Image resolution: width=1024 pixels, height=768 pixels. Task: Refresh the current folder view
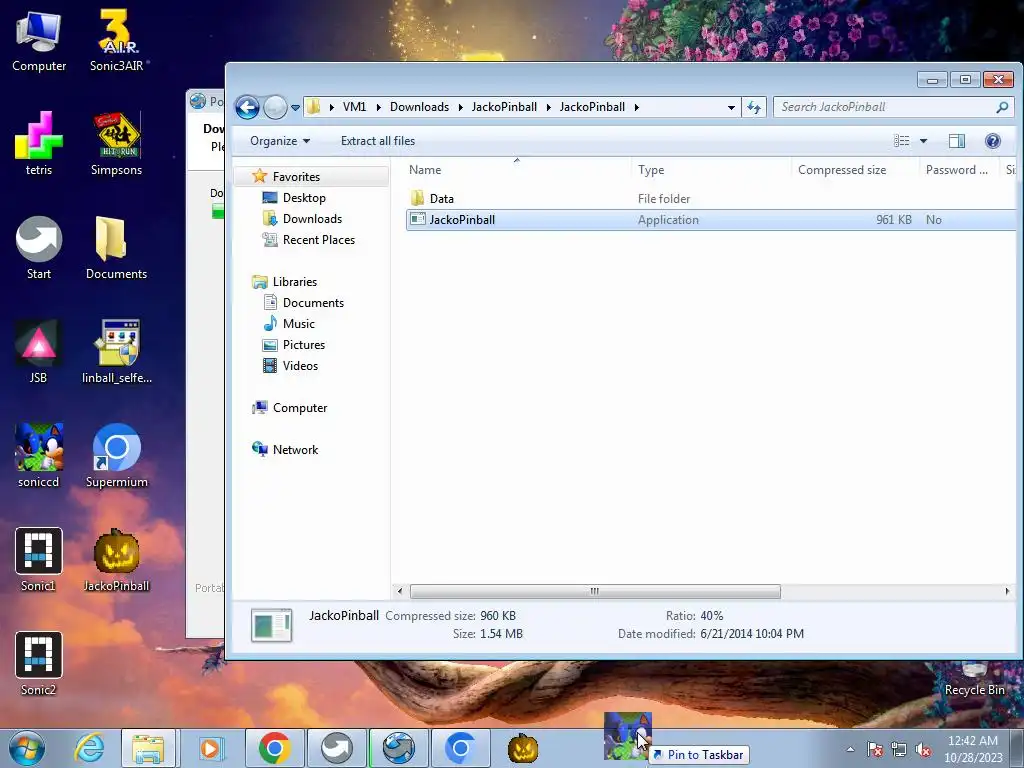pos(754,107)
